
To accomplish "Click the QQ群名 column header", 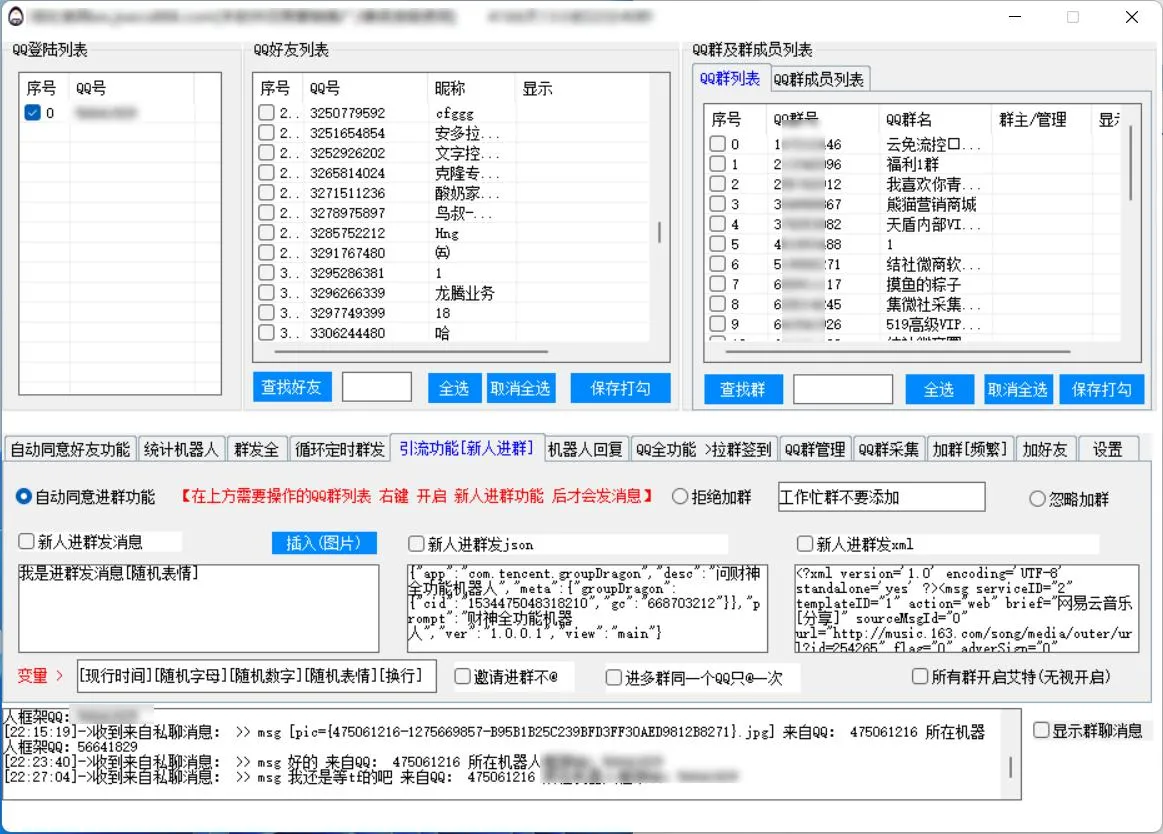I will pyautogui.click(x=935, y=119).
